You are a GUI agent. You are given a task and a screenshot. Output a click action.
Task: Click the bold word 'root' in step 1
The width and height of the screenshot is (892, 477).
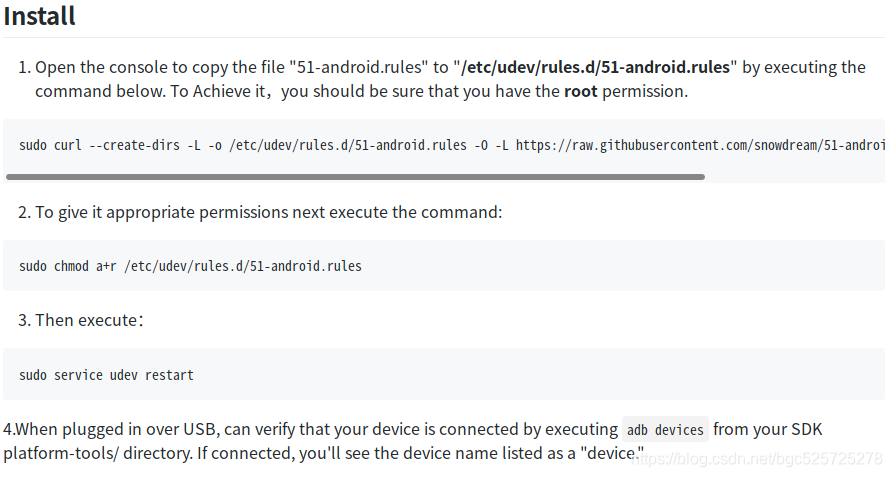tap(580, 91)
